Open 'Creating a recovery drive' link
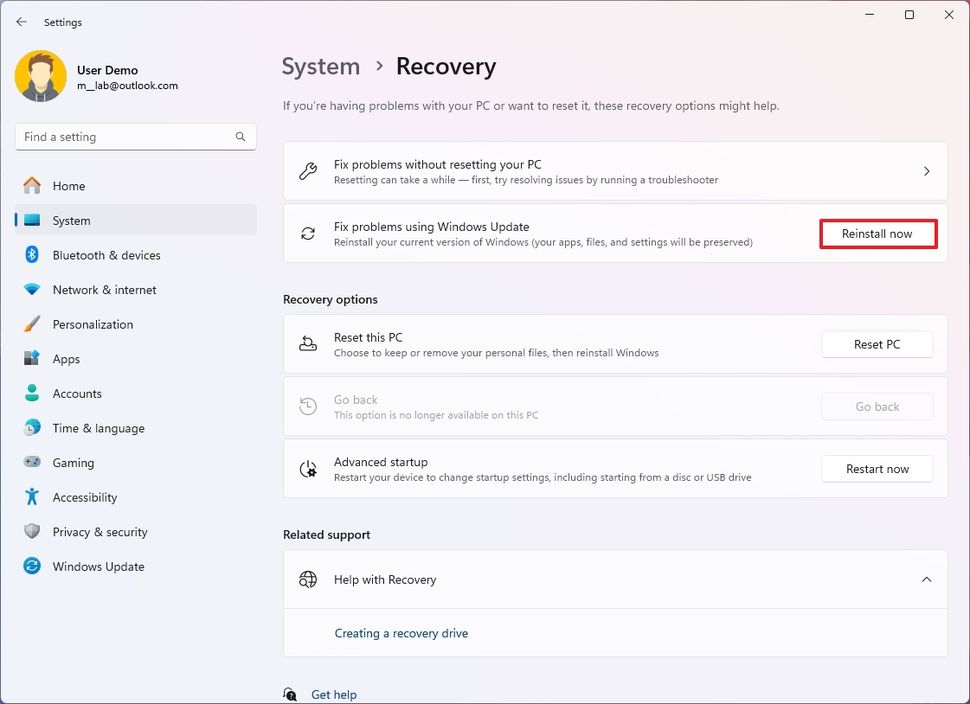970x704 pixels. click(x=400, y=633)
